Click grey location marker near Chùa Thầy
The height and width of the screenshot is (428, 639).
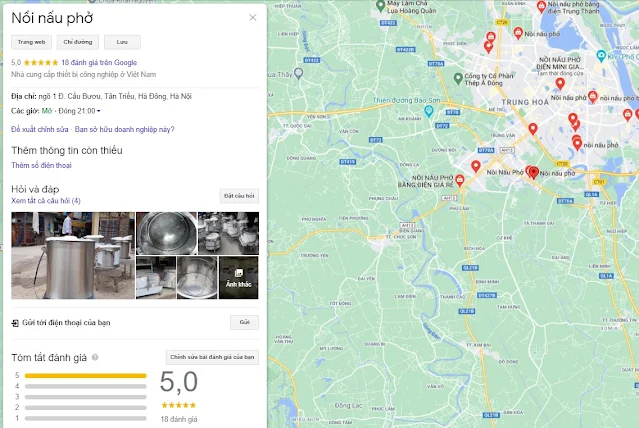pos(299,73)
